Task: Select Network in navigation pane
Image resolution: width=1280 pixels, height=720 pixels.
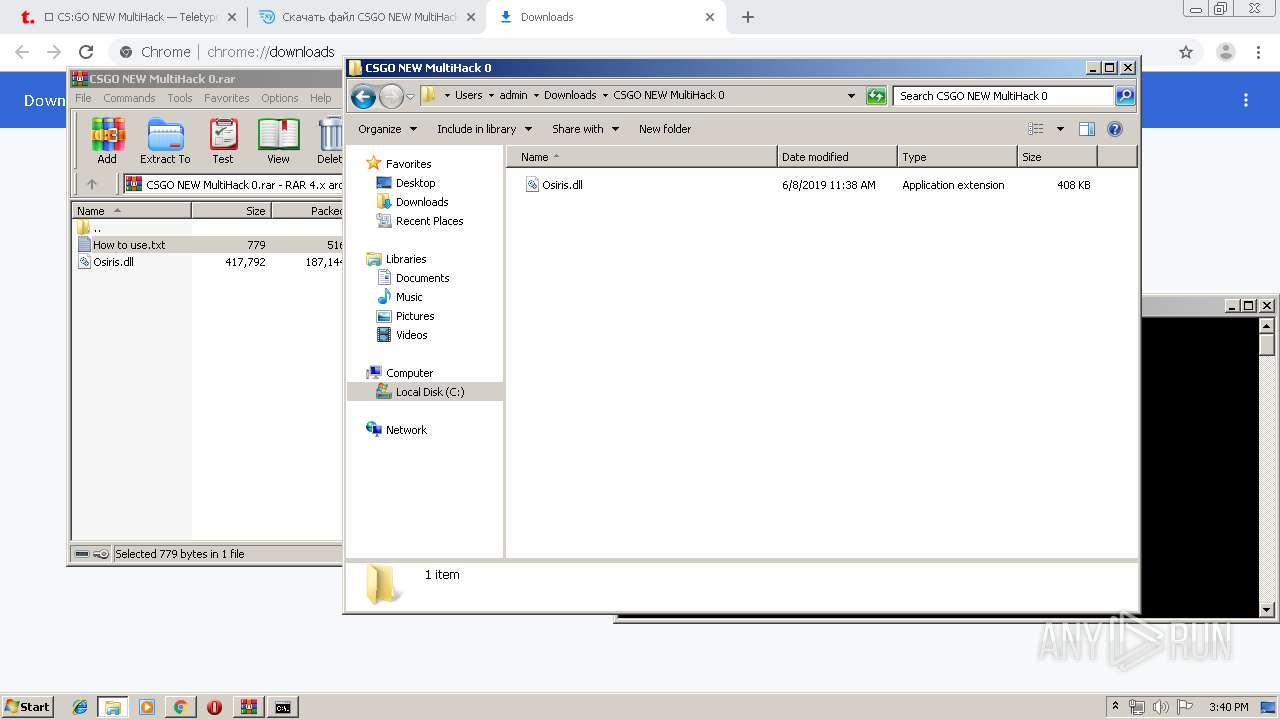Action: click(406, 430)
